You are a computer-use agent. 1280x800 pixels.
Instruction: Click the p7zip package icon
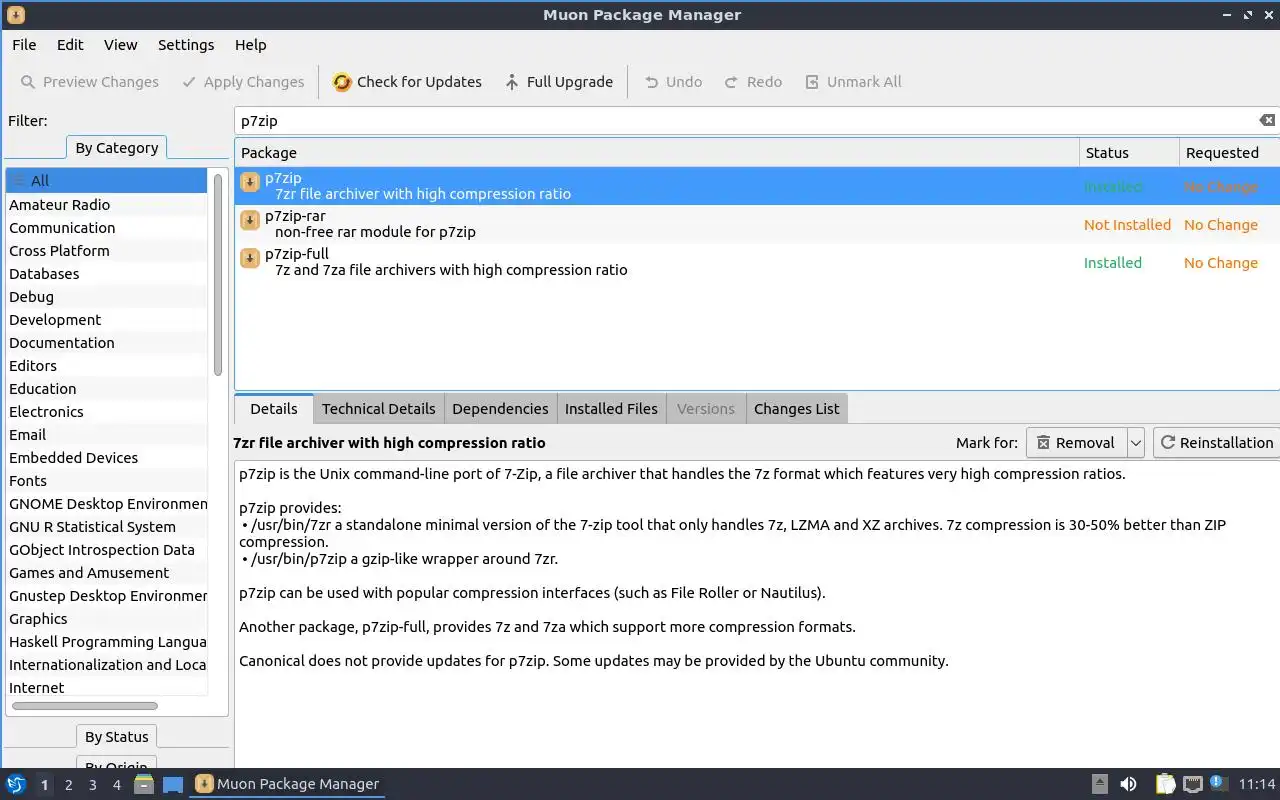coord(250,183)
